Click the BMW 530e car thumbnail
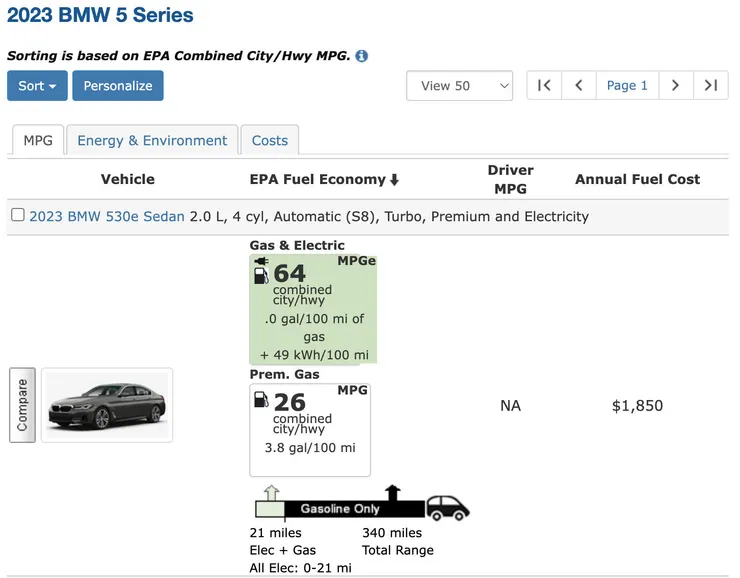Screen dimensions: 740x578 107,405
